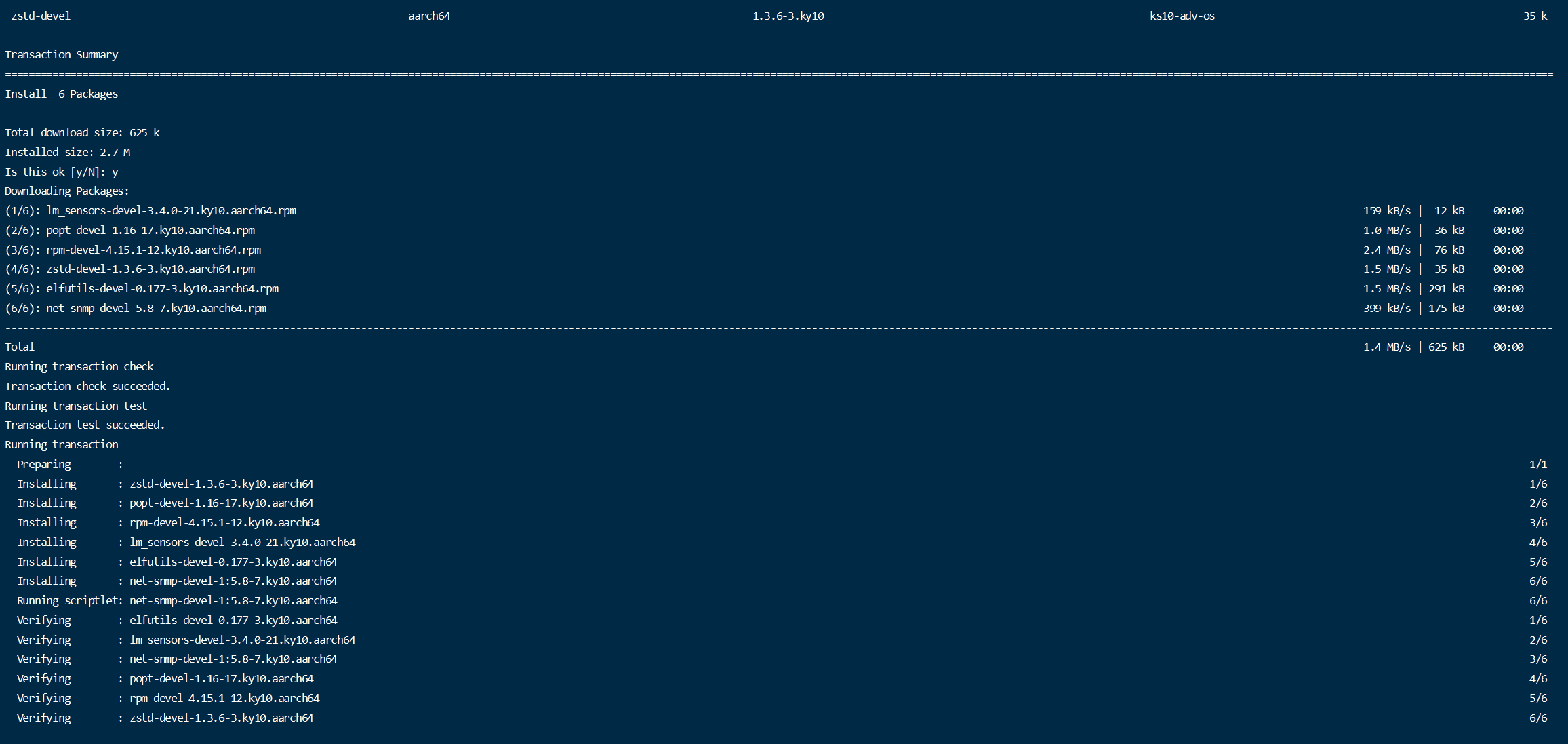Select Transaction check succeeded message
1568x744 pixels.
(x=87, y=385)
